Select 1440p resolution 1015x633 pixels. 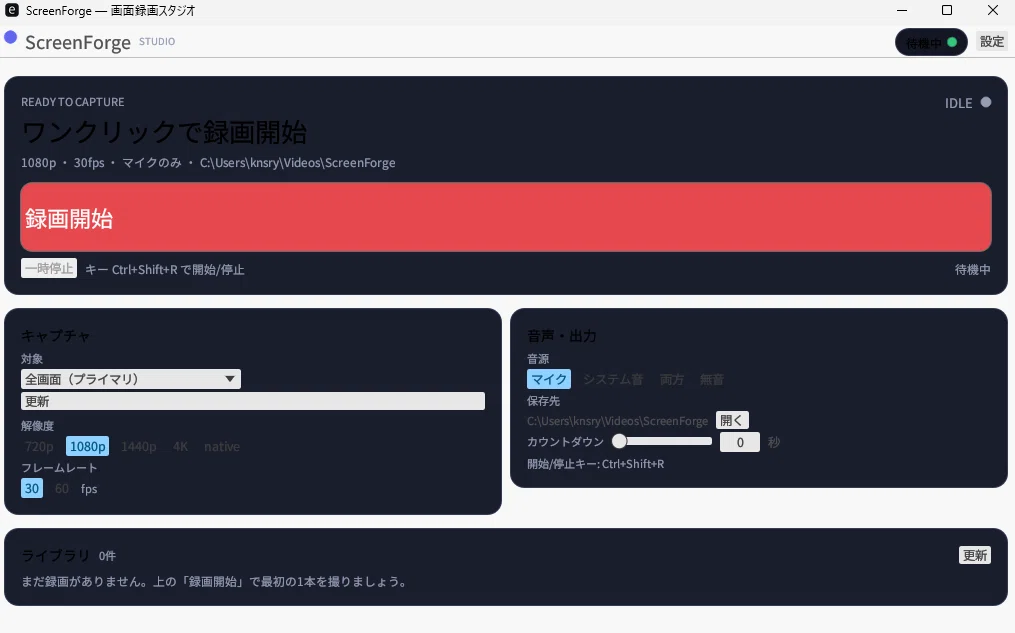[139, 447]
